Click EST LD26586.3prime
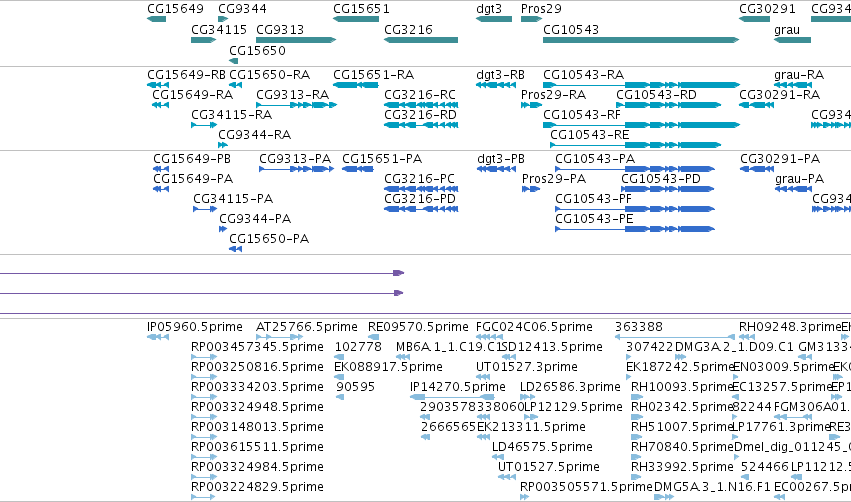Viewport: 851px width, 502px height. [x=570, y=387]
